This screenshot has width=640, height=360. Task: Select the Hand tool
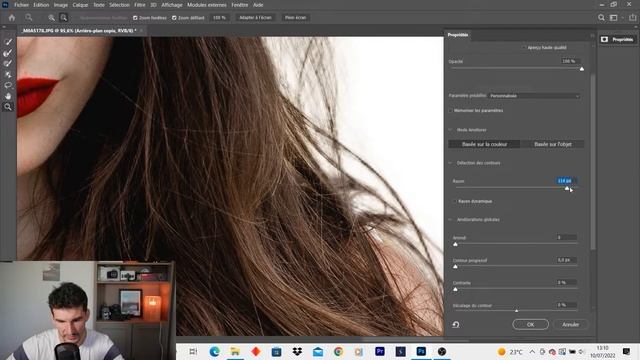coord(8,96)
